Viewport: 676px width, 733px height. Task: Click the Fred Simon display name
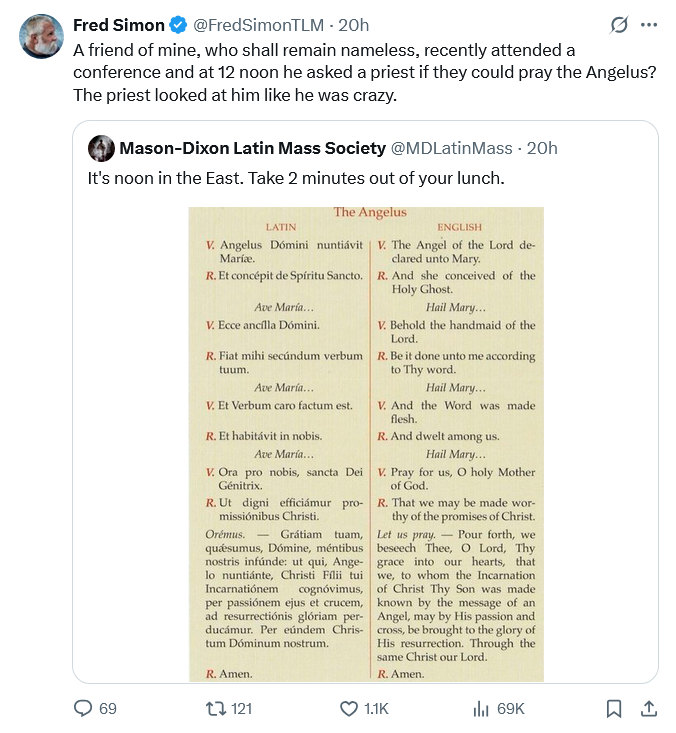(119, 25)
